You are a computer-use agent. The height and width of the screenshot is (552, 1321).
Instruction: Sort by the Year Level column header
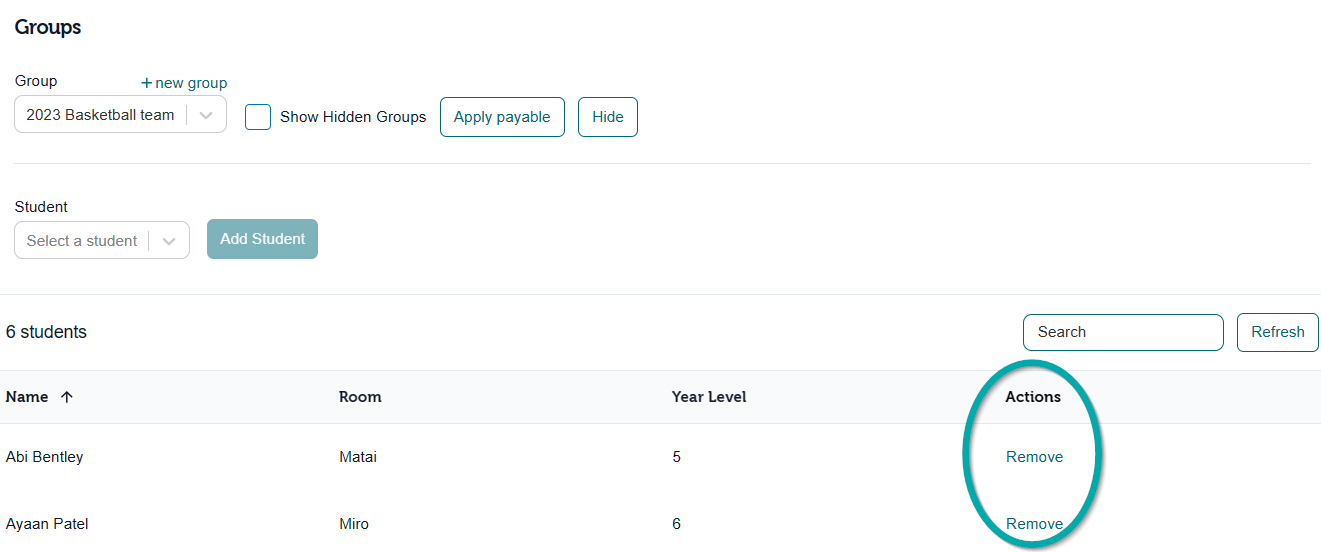tap(709, 397)
